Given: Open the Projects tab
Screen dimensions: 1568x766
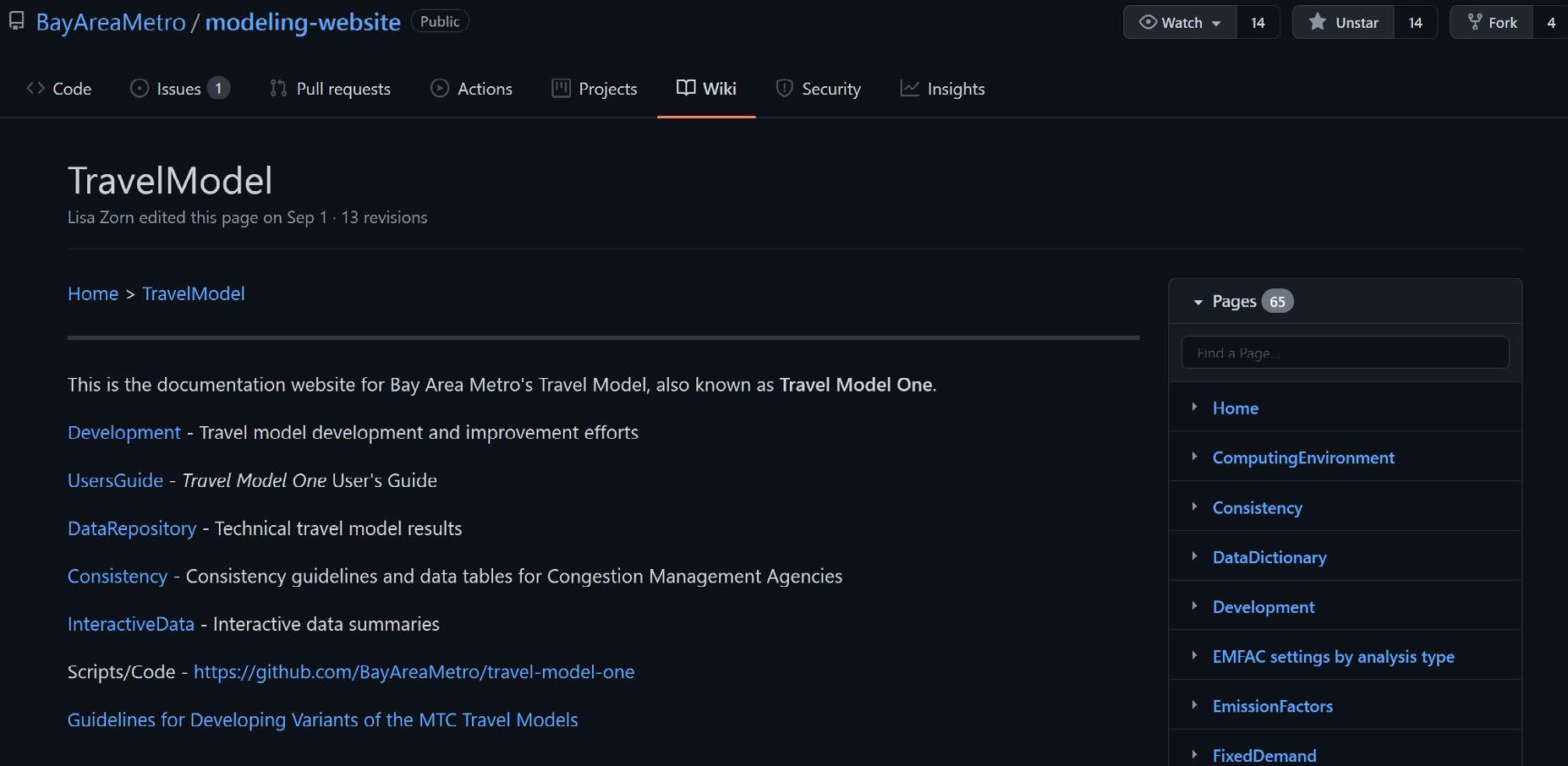Looking at the screenshot, I should pyautogui.click(x=595, y=88).
